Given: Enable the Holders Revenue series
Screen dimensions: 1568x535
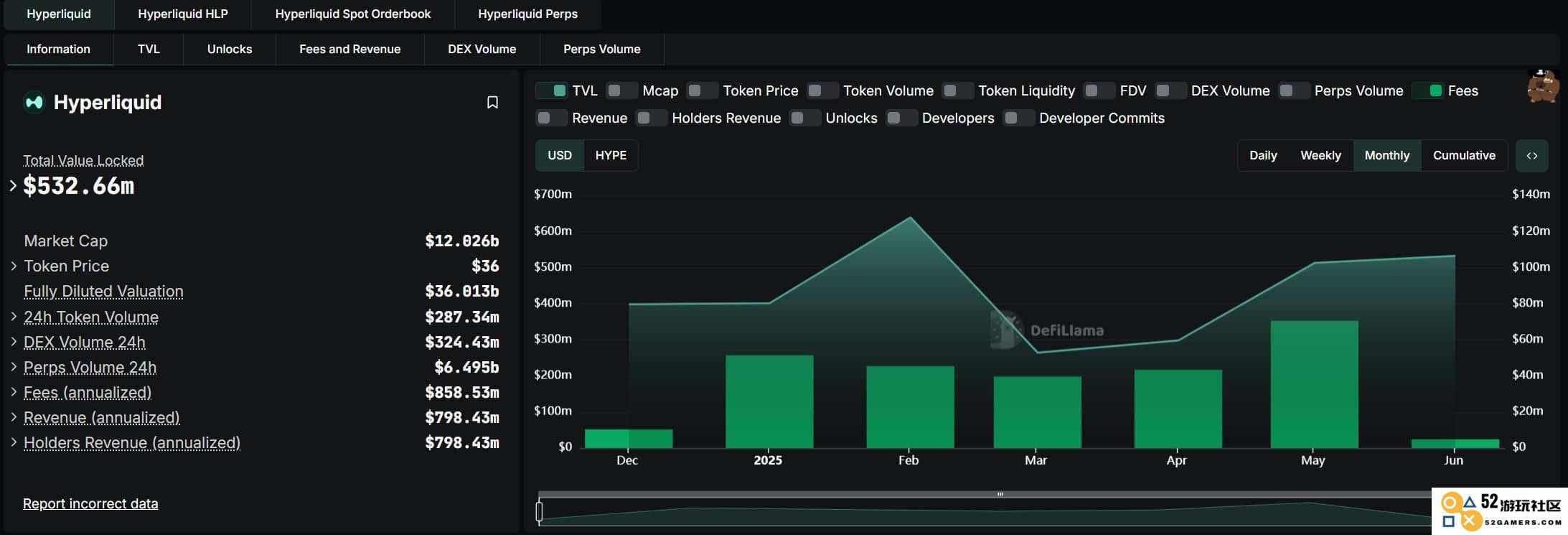Looking at the screenshot, I should pos(651,118).
